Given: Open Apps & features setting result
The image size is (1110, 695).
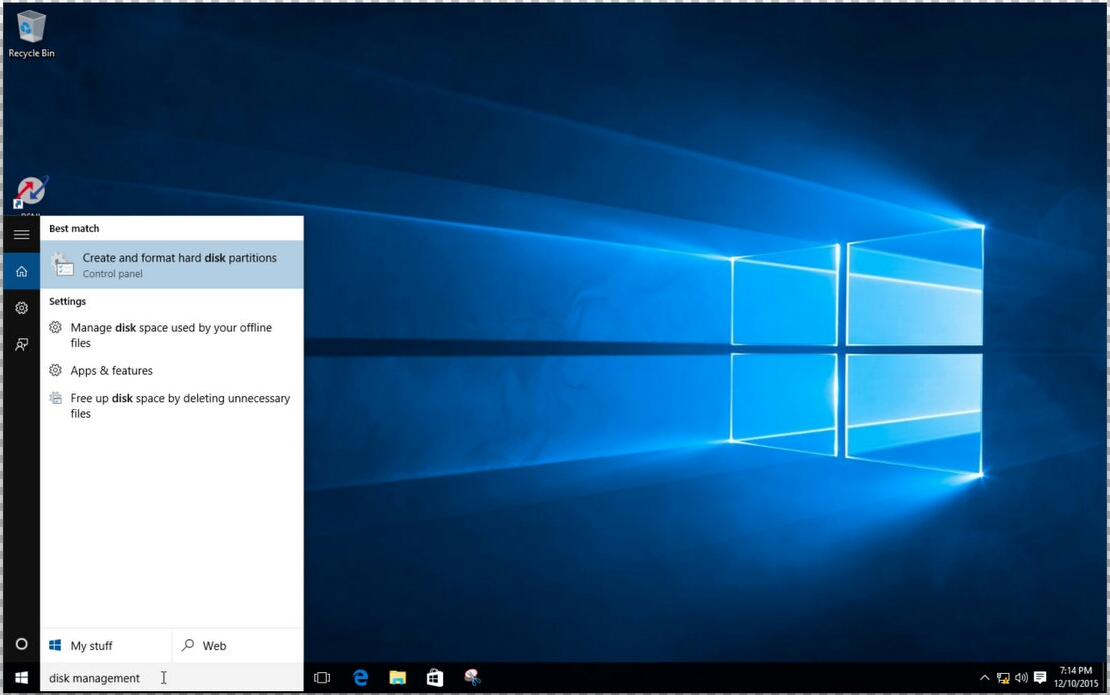Looking at the screenshot, I should tap(172, 370).
